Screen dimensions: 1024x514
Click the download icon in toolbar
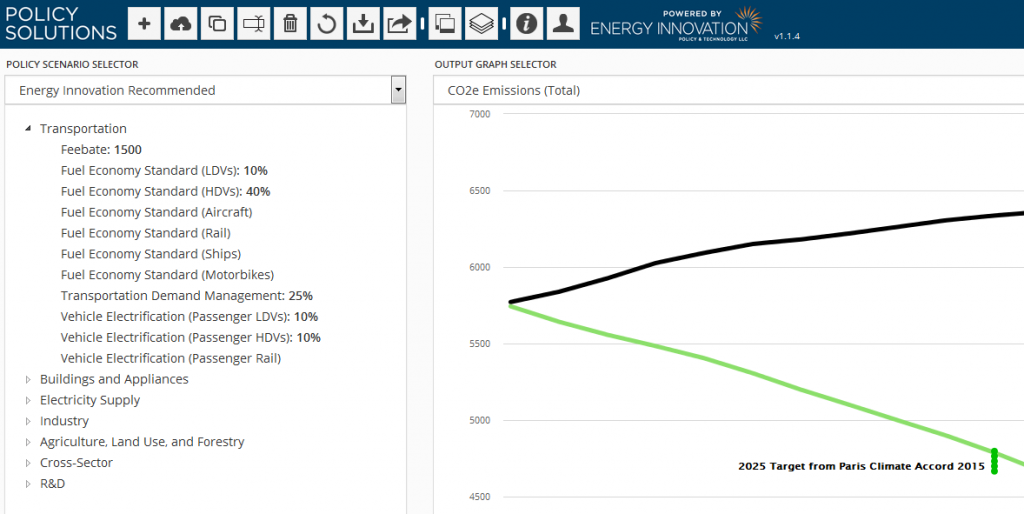(x=363, y=23)
